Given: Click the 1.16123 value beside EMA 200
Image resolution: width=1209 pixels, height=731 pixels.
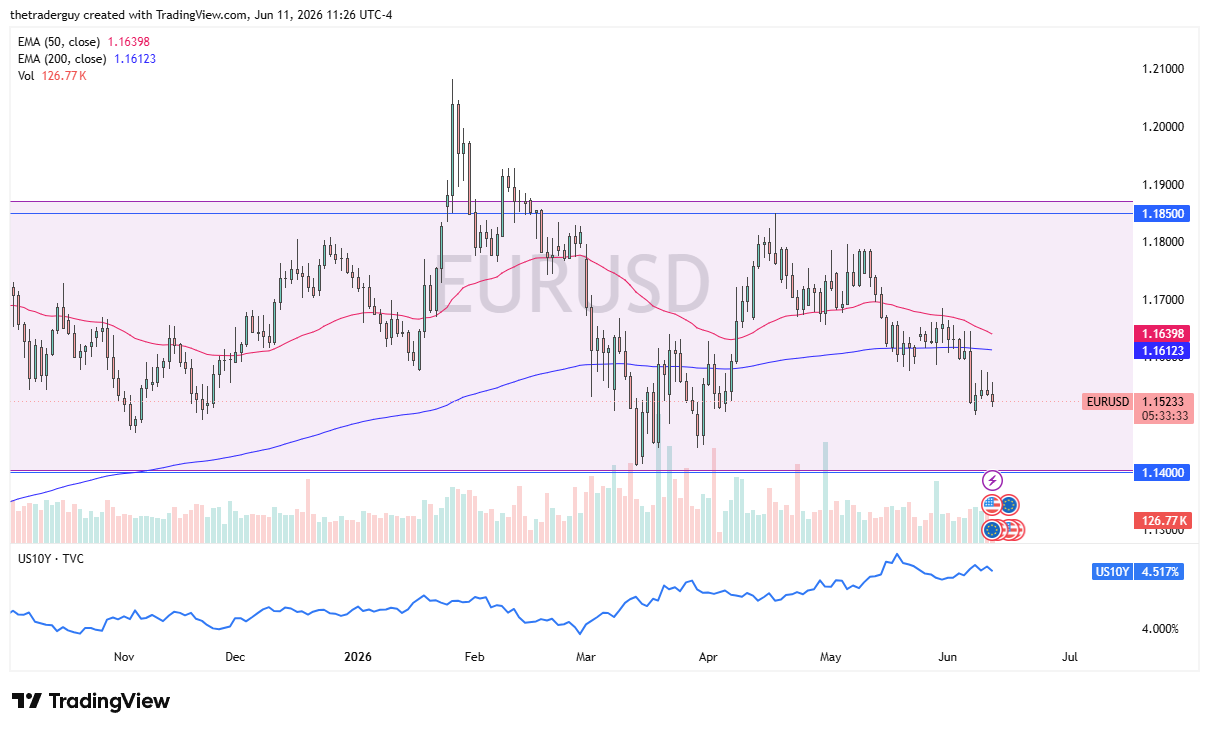Looking at the screenshot, I should [134, 59].
